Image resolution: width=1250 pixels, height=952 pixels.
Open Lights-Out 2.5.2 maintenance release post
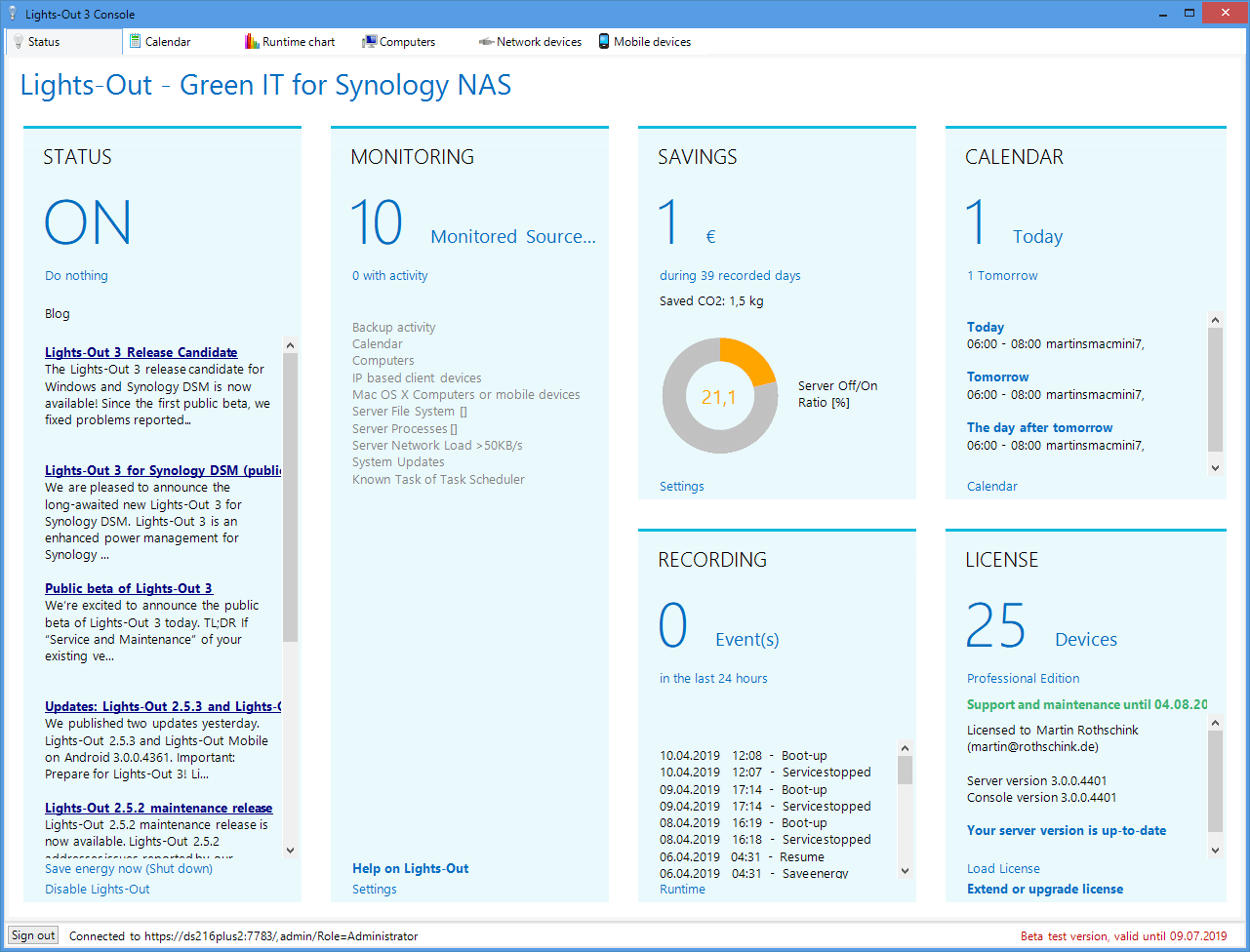[159, 808]
